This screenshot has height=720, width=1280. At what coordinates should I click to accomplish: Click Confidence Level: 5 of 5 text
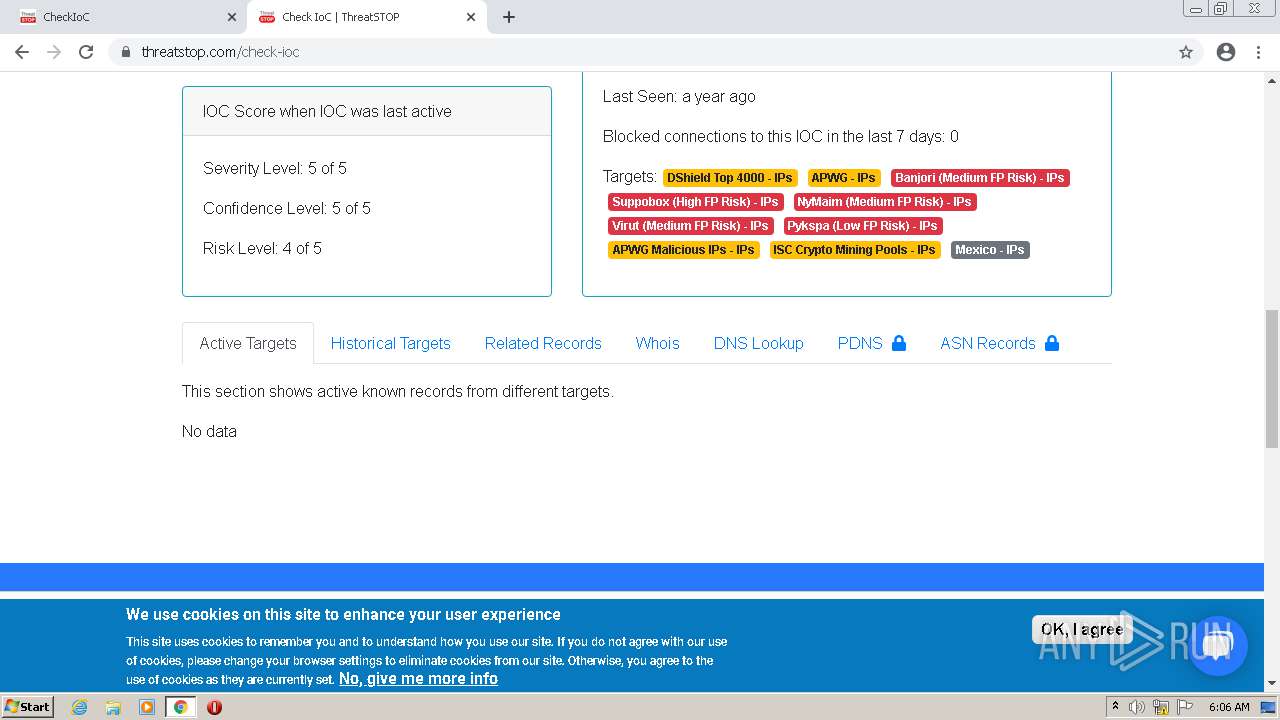tap(287, 208)
